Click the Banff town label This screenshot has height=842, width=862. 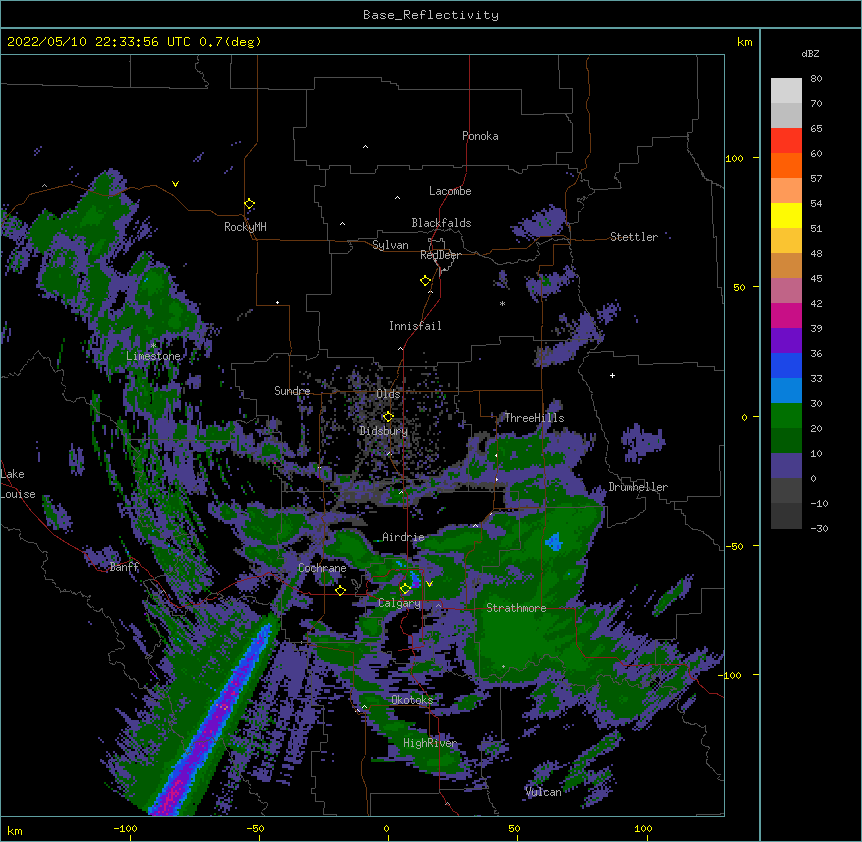(x=124, y=567)
